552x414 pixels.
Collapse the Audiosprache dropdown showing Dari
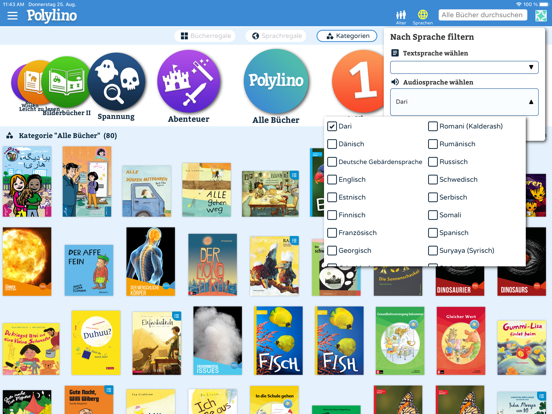point(464,102)
